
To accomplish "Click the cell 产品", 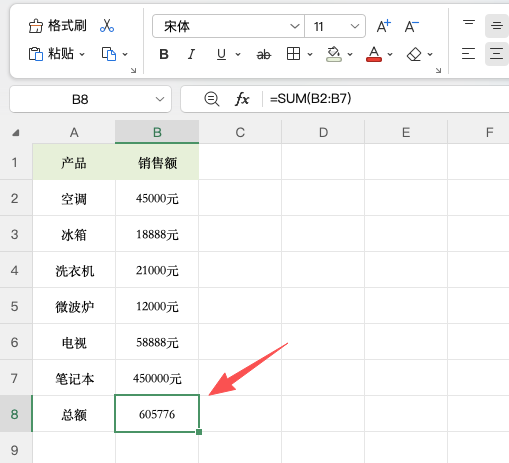I will point(74,162).
